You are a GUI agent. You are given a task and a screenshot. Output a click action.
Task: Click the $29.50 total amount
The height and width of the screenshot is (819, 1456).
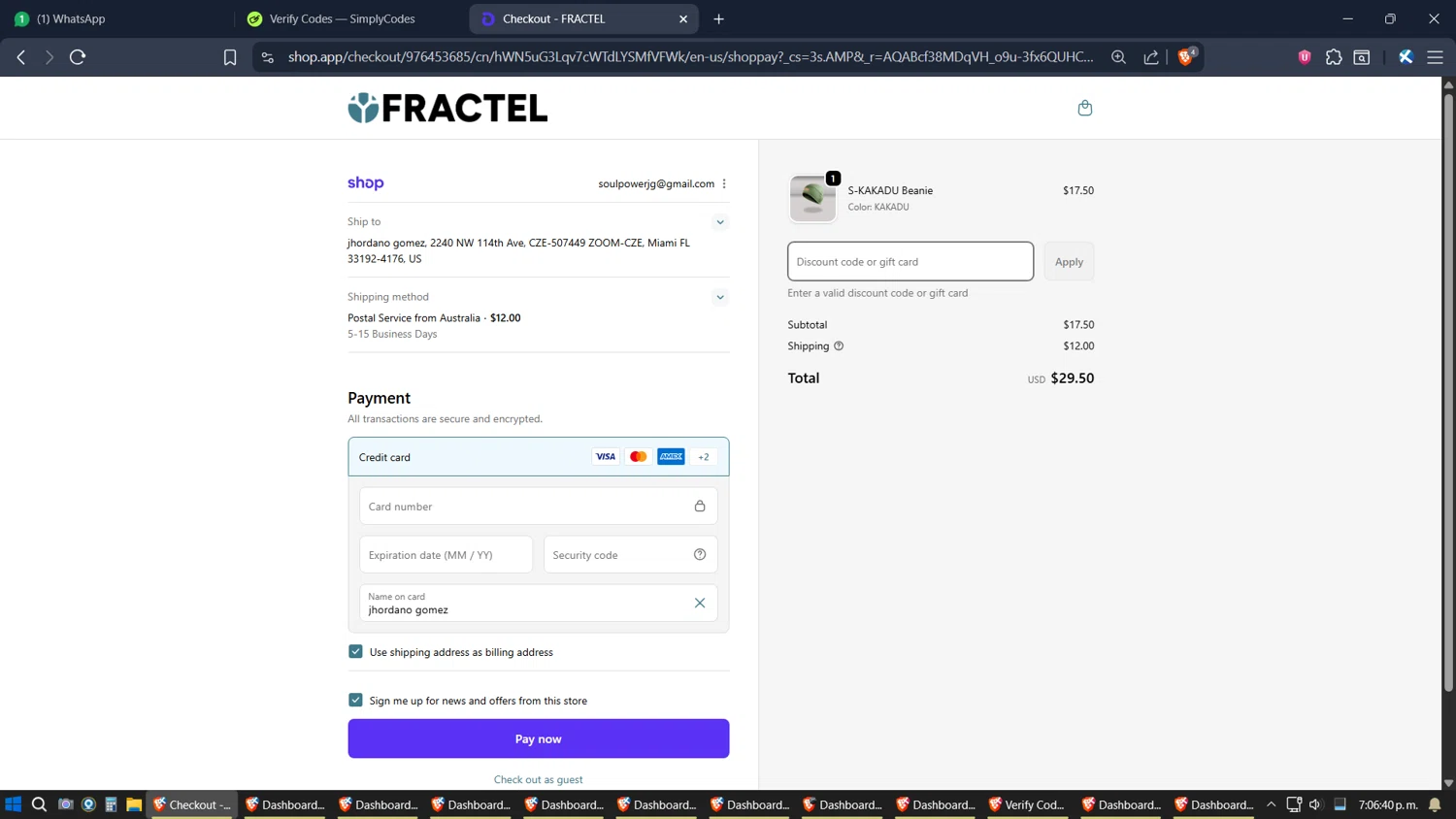pyautogui.click(x=1073, y=378)
